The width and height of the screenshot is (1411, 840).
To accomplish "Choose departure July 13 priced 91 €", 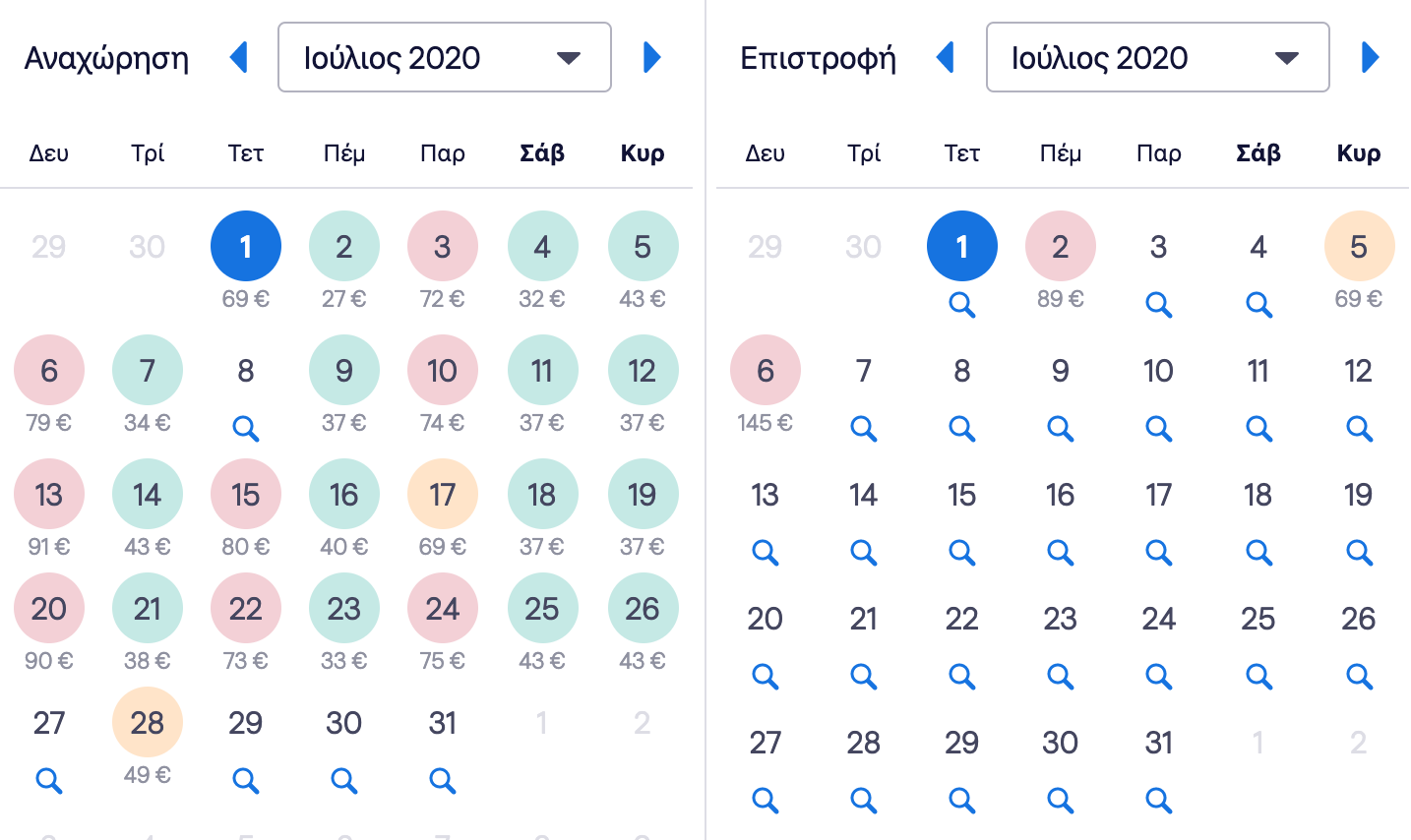I will point(49,495).
